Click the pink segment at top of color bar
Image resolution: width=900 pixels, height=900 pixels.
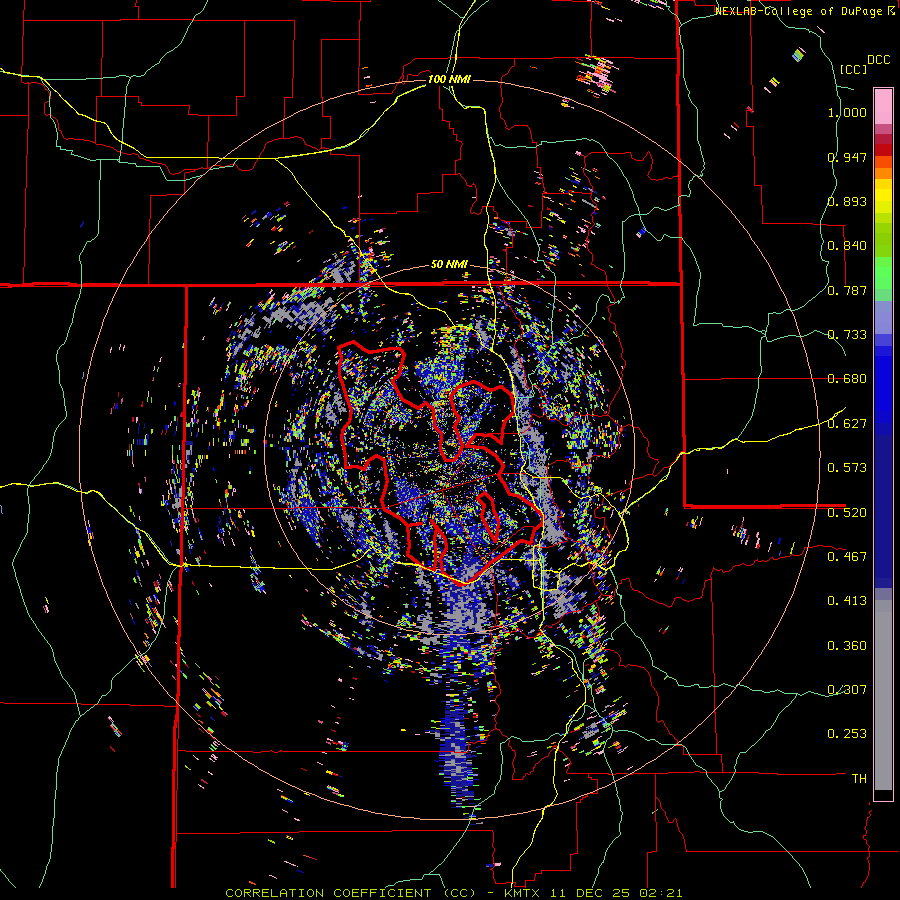pos(883,106)
